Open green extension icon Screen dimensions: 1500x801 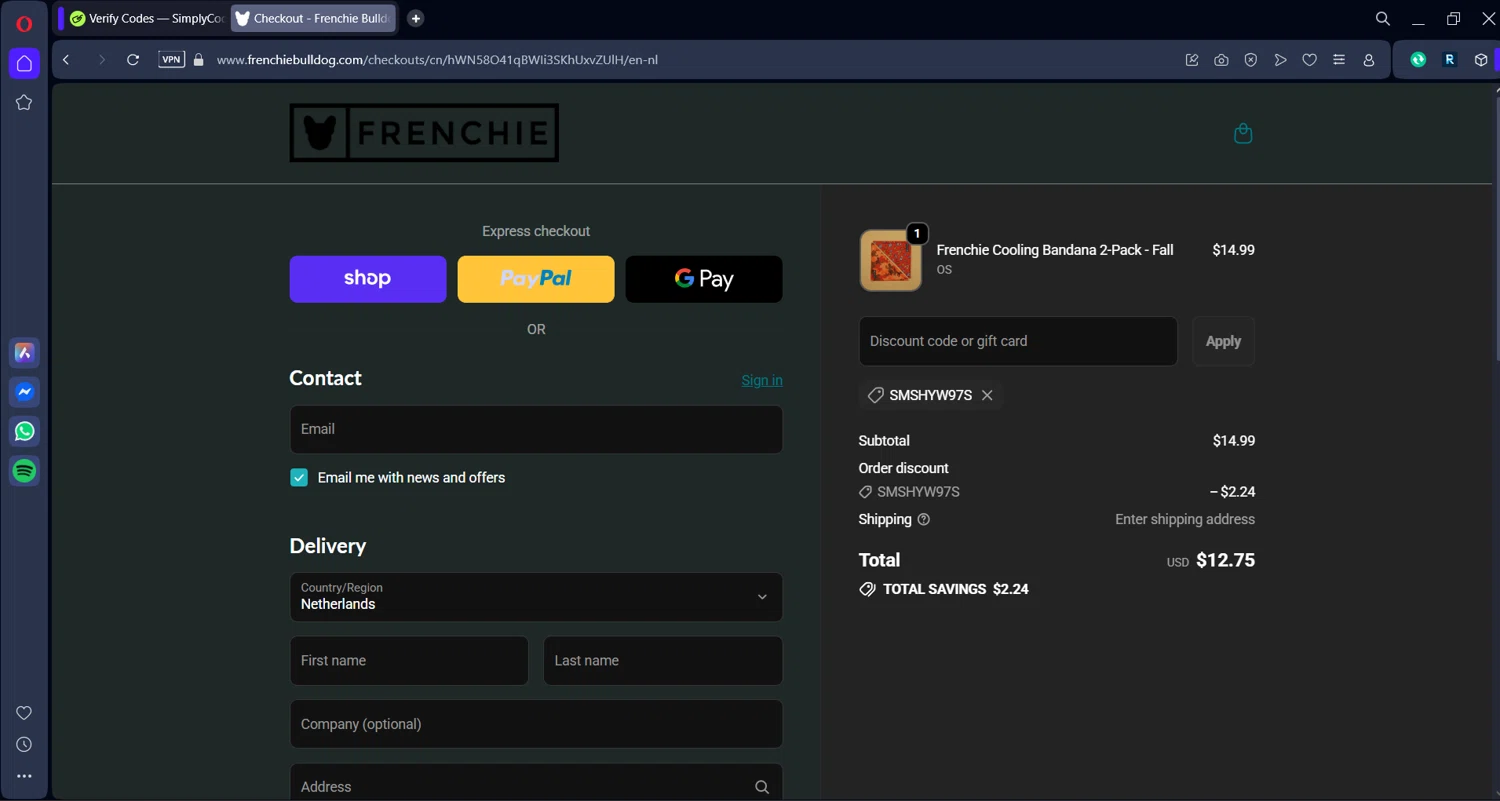[1418, 60]
